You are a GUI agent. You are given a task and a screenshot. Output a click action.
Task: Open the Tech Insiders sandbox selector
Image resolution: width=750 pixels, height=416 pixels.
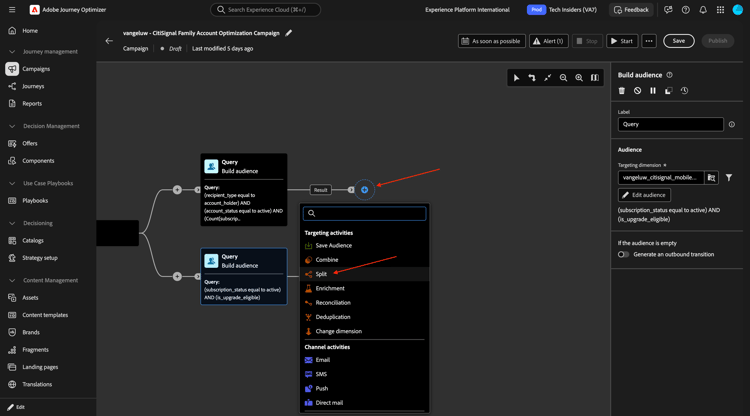pyautogui.click(x=562, y=10)
